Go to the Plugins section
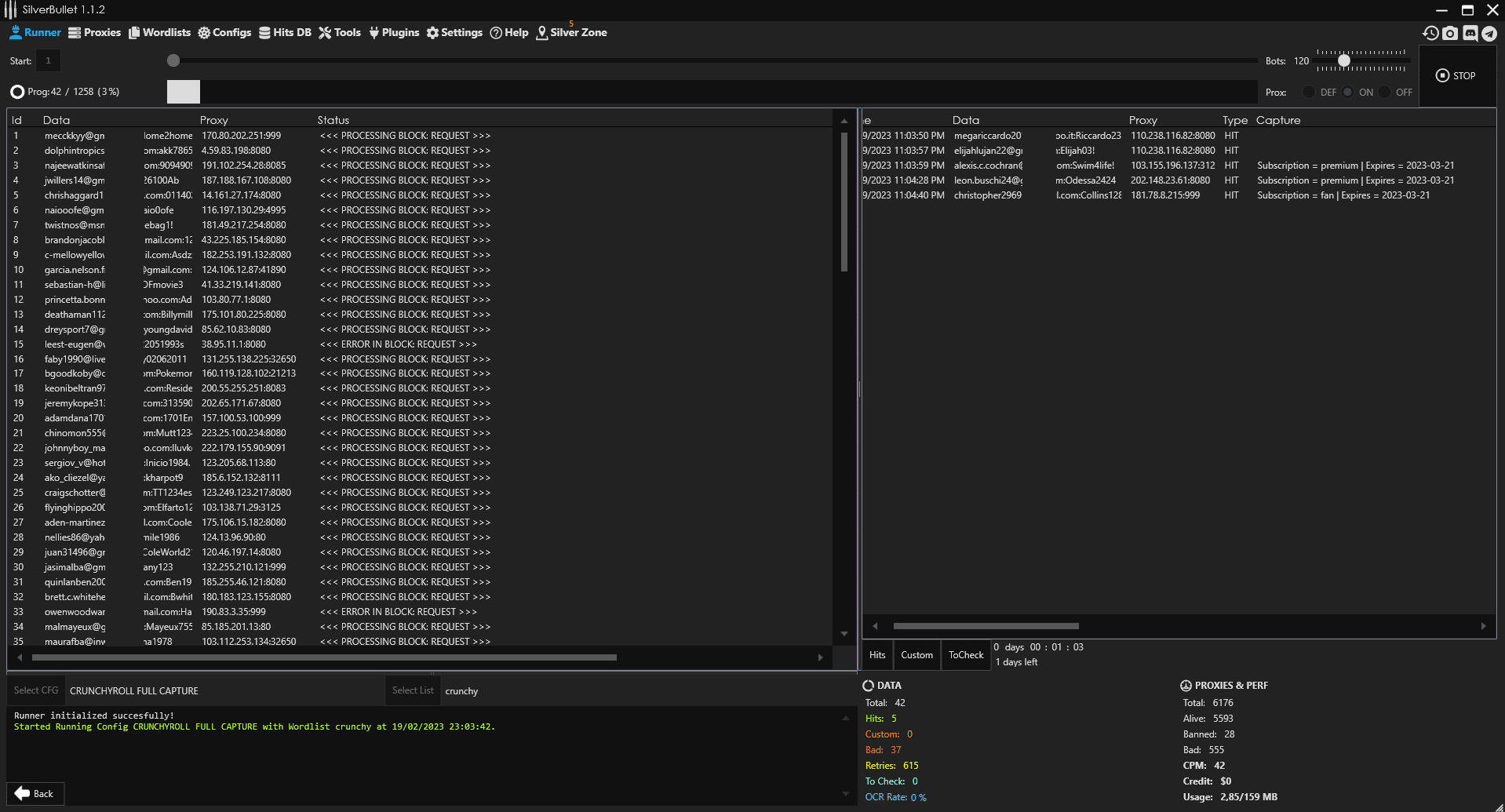The width and height of the screenshot is (1505, 812). coord(394,32)
